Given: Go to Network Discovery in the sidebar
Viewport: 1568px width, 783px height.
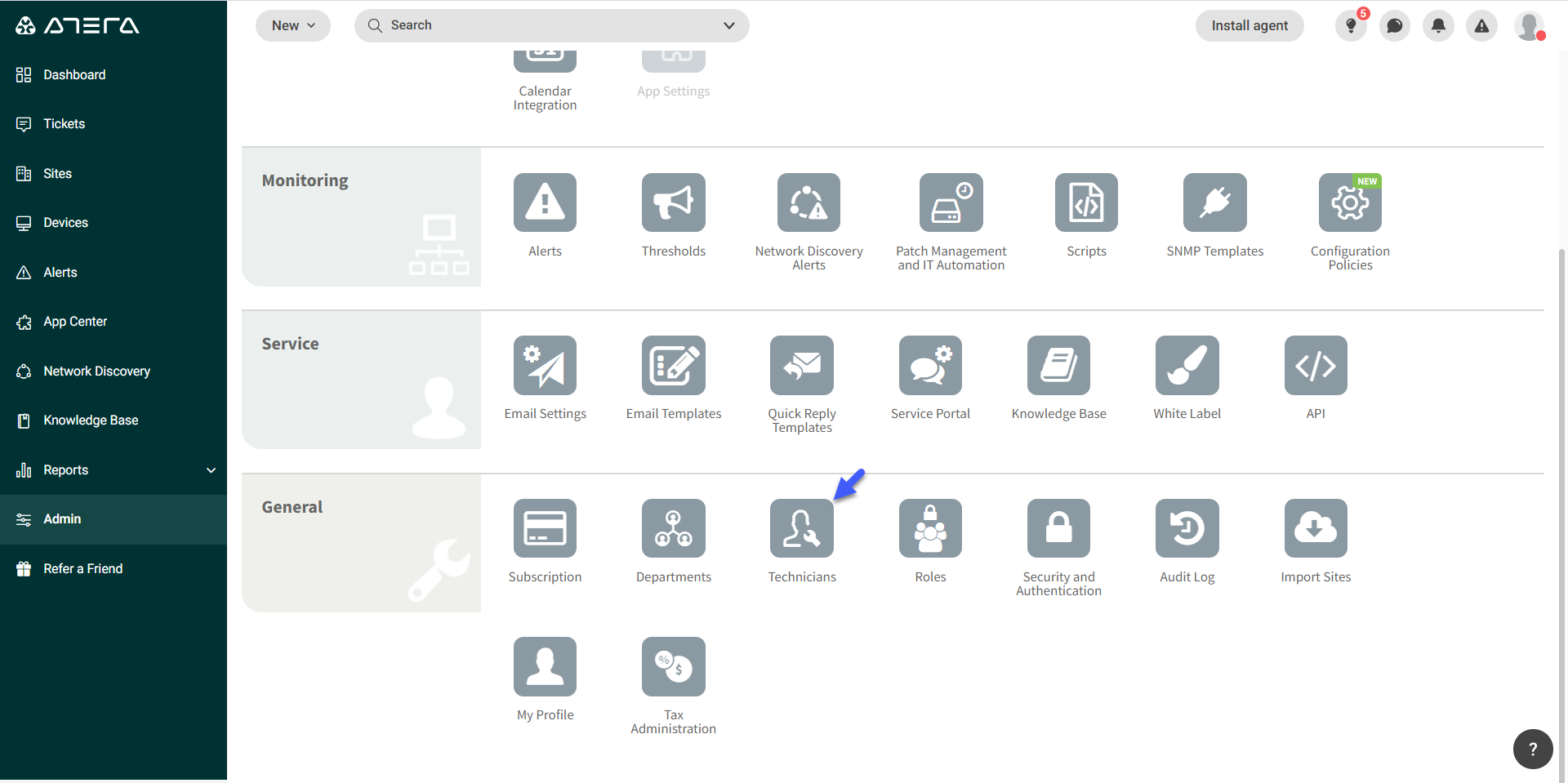Looking at the screenshot, I should pos(114,371).
